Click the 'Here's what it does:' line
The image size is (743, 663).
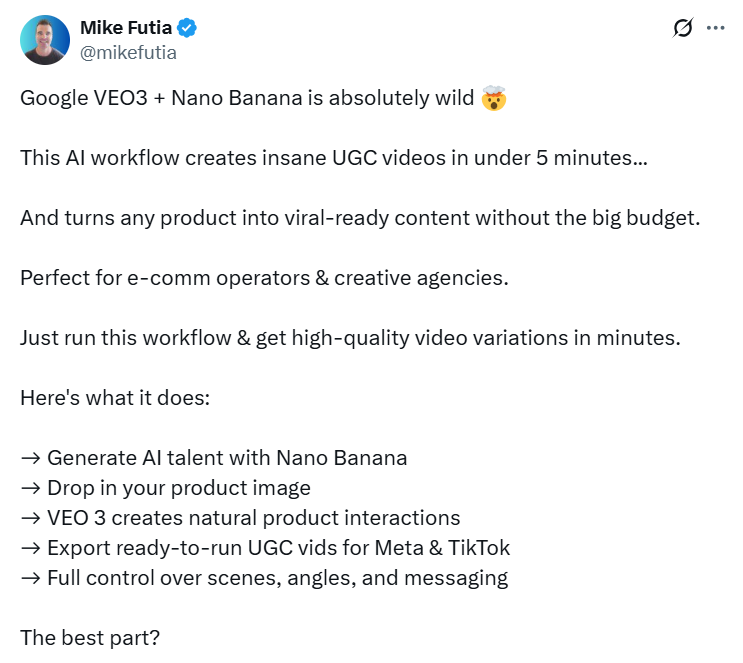pos(114,397)
